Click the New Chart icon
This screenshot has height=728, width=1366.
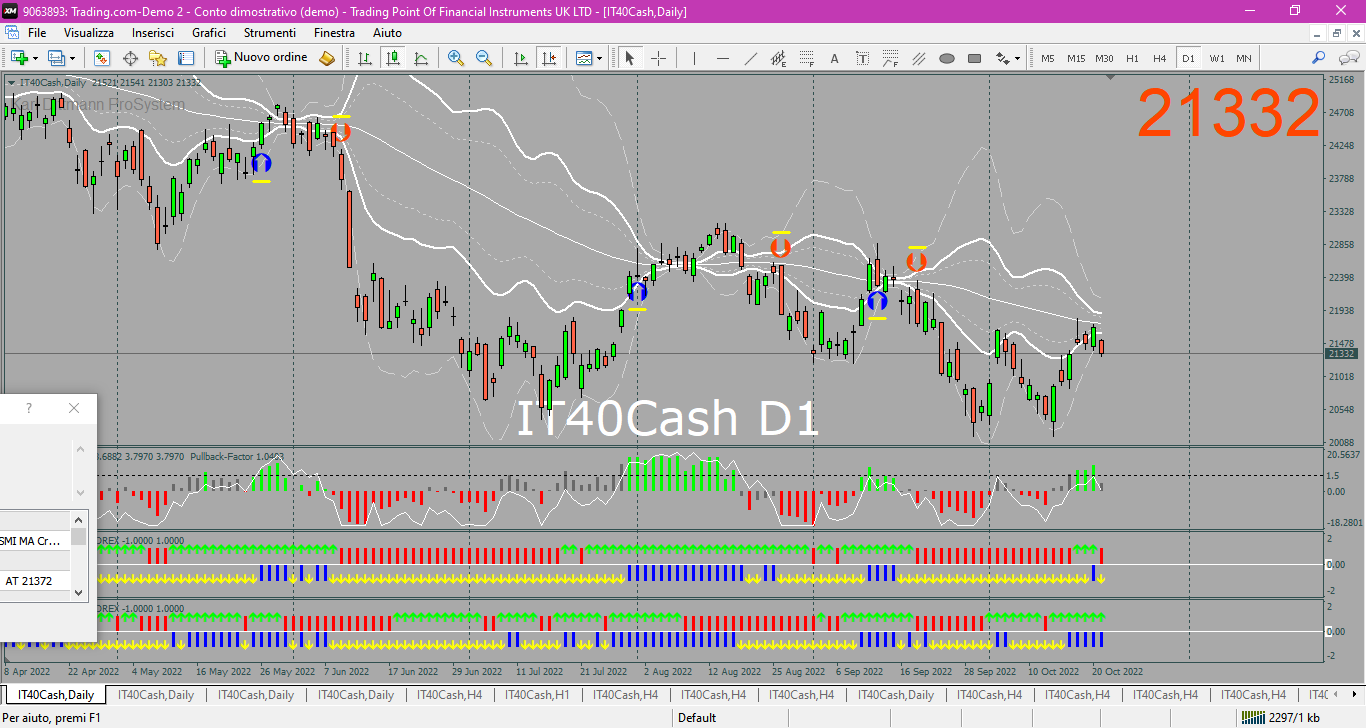18,58
